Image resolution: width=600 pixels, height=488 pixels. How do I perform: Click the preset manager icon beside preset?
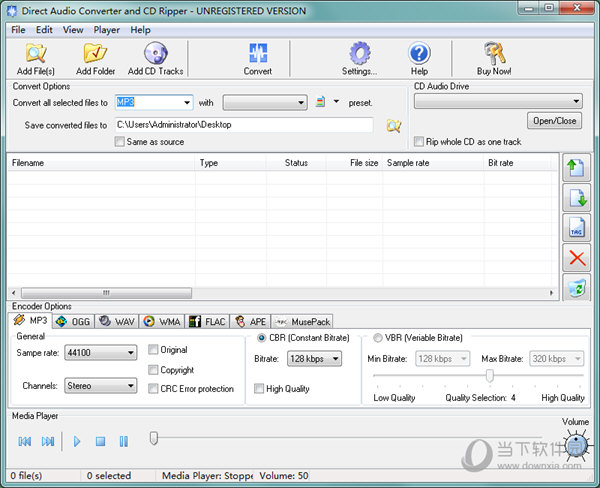(320, 102)
